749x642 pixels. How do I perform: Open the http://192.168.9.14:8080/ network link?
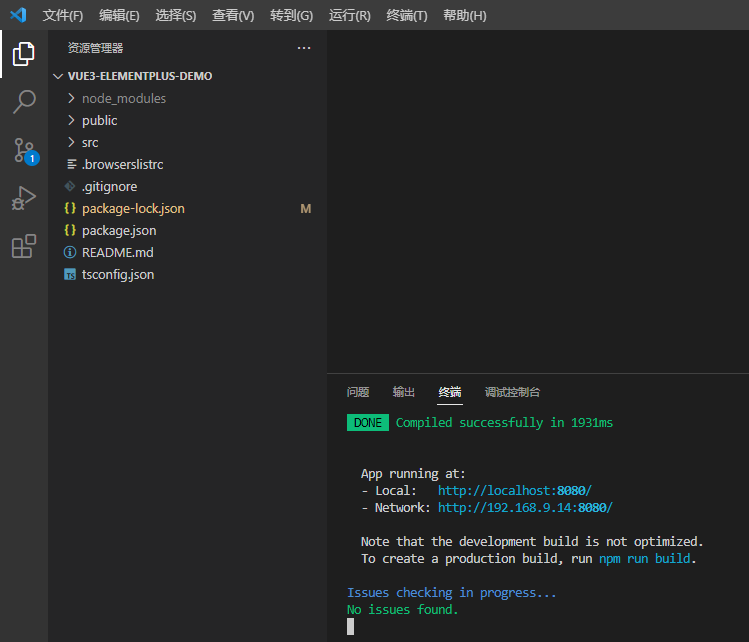(525, 507)
